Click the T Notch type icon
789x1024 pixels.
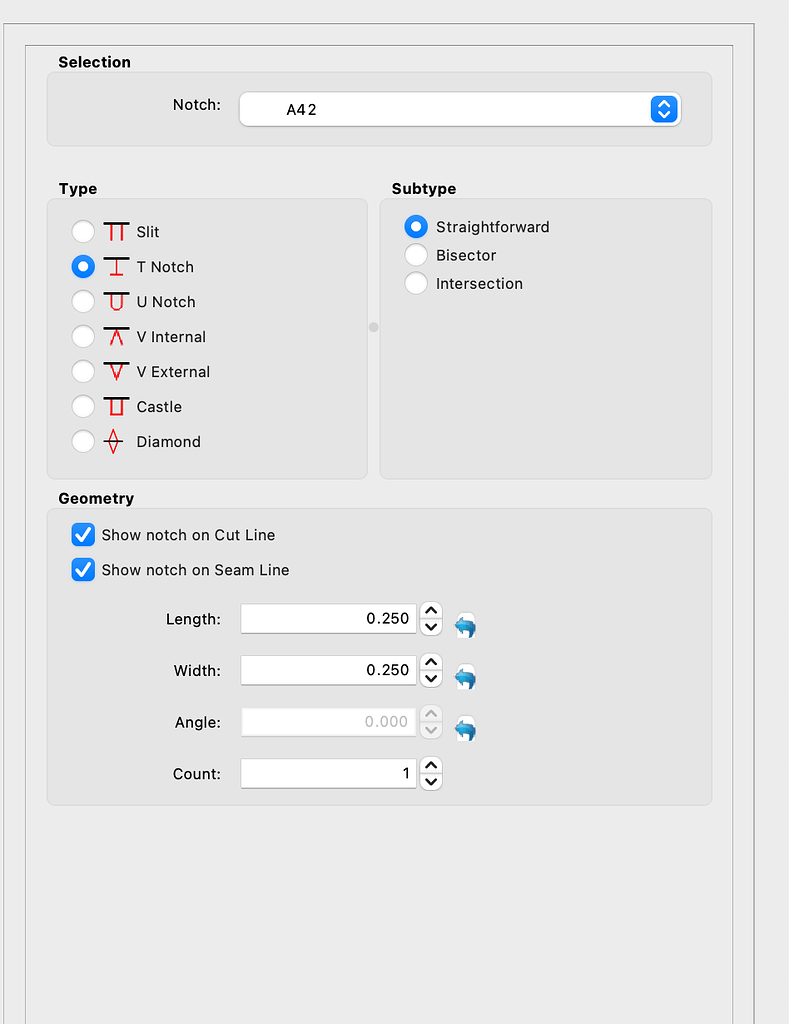[x=114, y=266]
